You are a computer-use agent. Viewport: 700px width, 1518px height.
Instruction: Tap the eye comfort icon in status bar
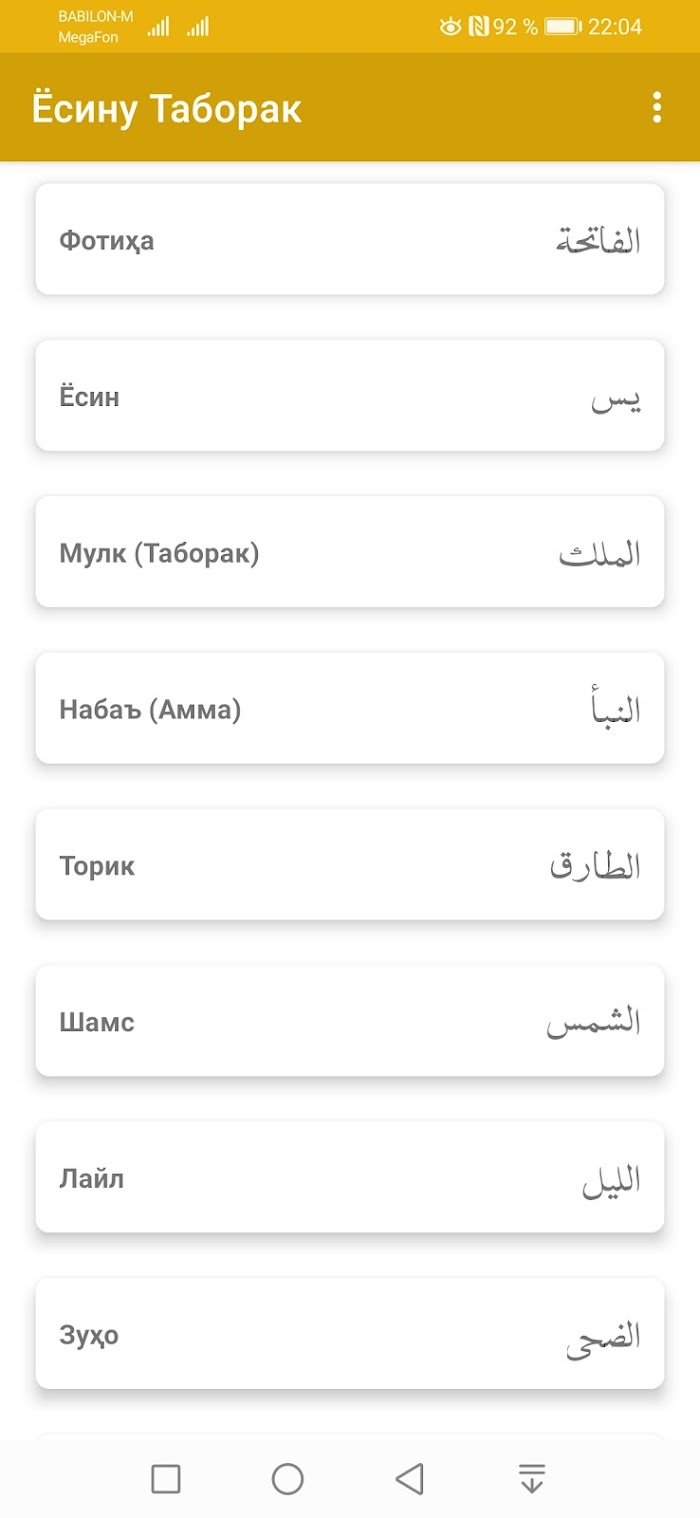tap(451, 27)
